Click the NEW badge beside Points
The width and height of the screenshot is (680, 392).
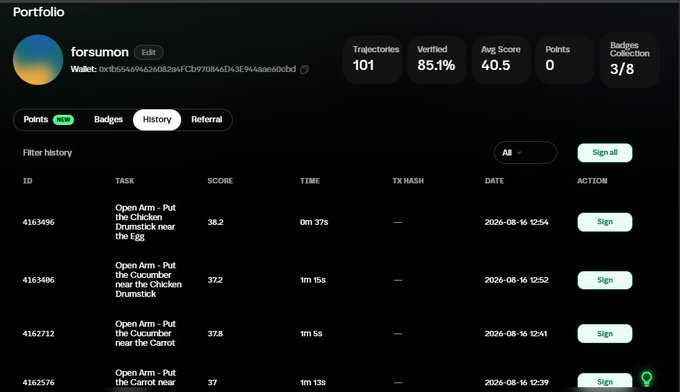(x=63, y=120)
